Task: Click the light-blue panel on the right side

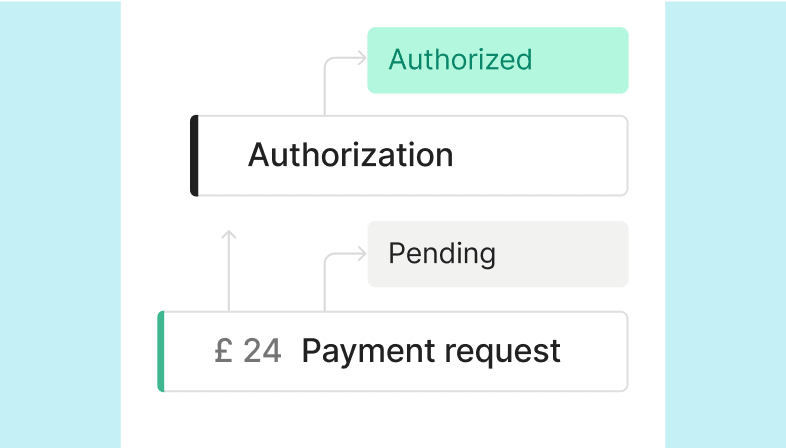Action: click(725, 224)
